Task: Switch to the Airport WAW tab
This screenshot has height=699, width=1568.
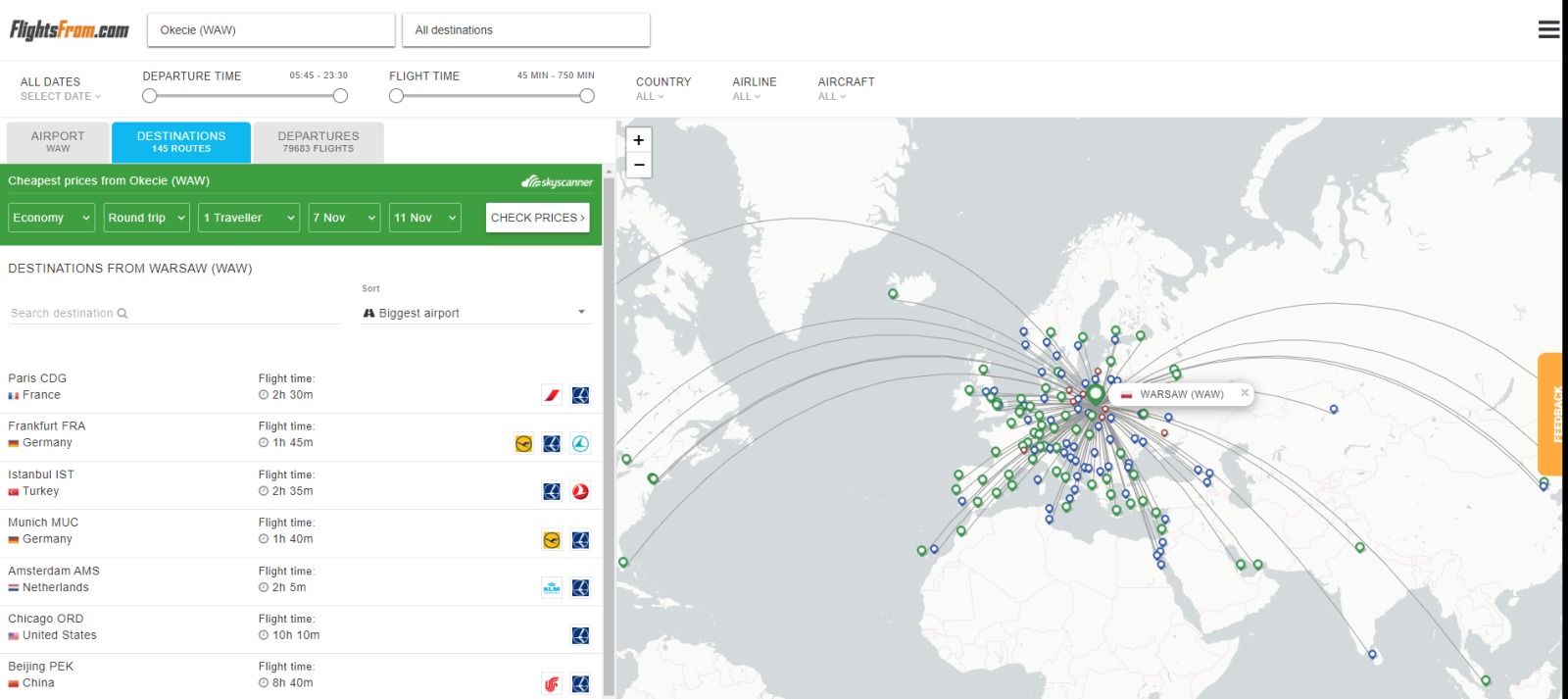Action: click(58, 142)
